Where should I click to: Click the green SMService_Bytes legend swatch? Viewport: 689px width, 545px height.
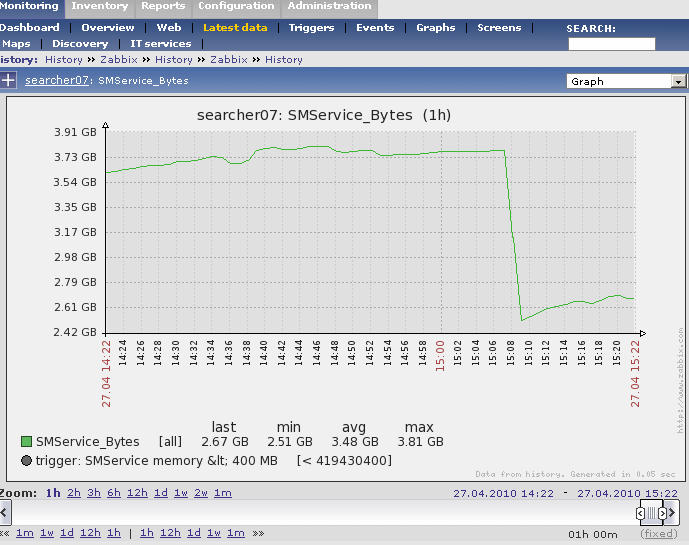(26, 441)
